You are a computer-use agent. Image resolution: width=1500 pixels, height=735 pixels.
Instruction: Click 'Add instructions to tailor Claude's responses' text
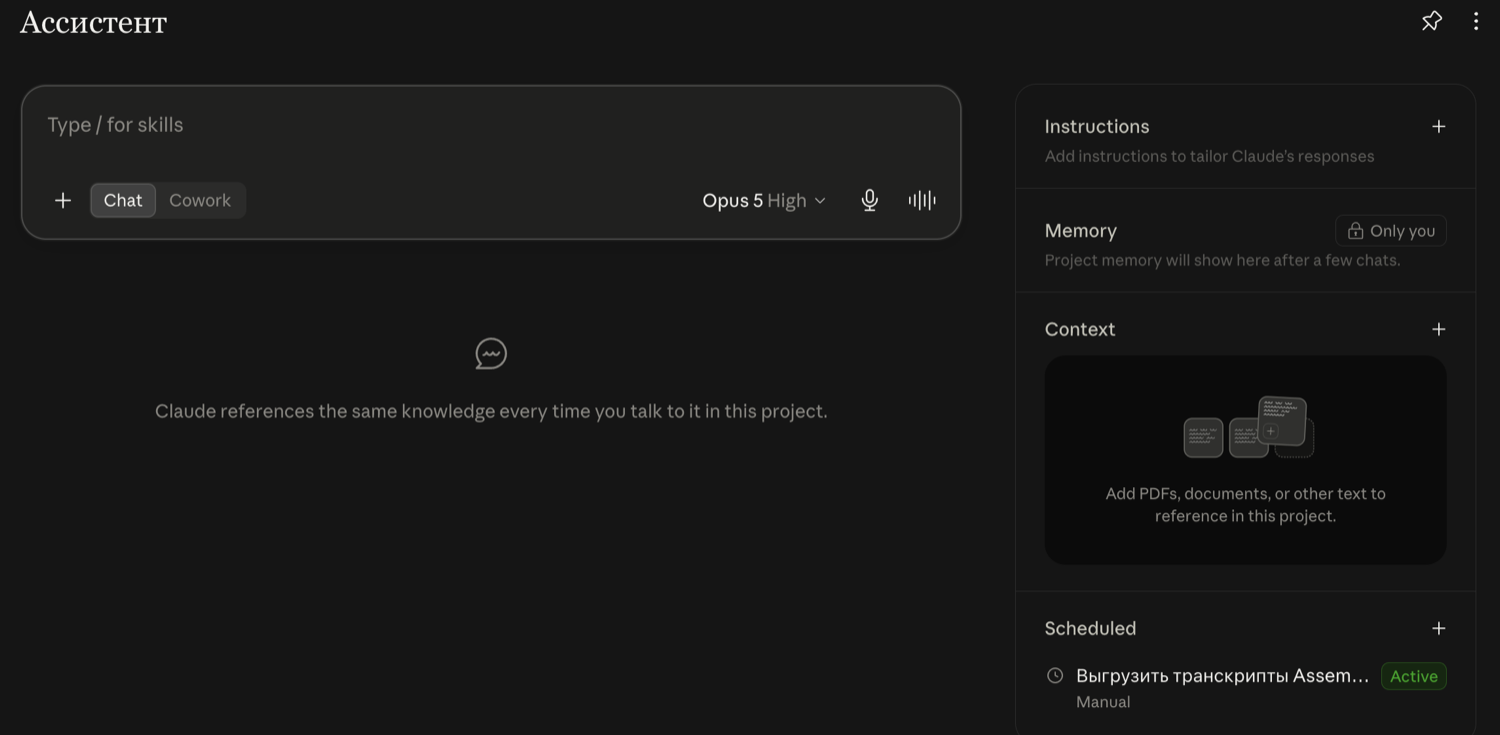[x=1209, y=156]
